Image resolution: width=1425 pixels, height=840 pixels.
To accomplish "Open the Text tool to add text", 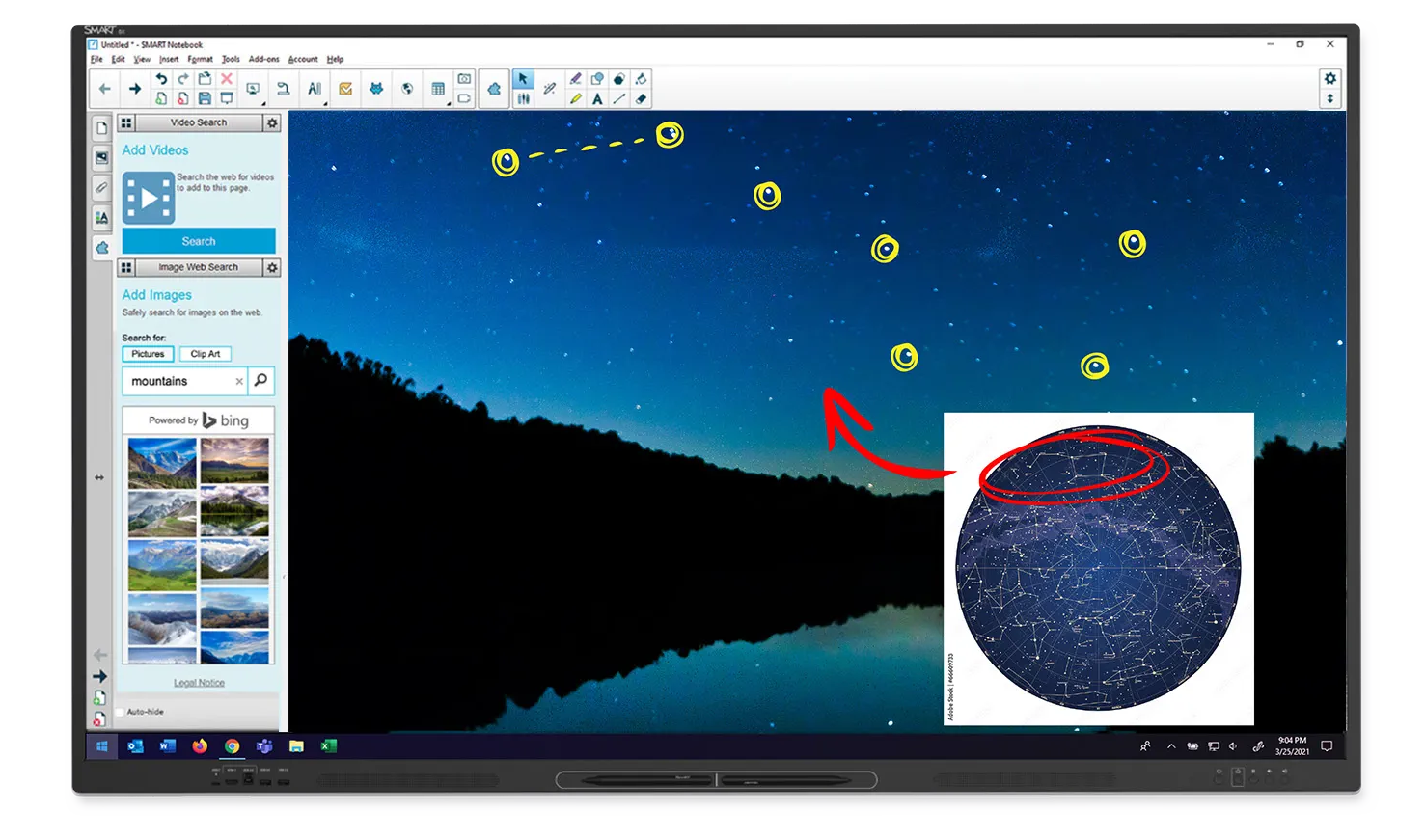I will (x=598, y=98).
